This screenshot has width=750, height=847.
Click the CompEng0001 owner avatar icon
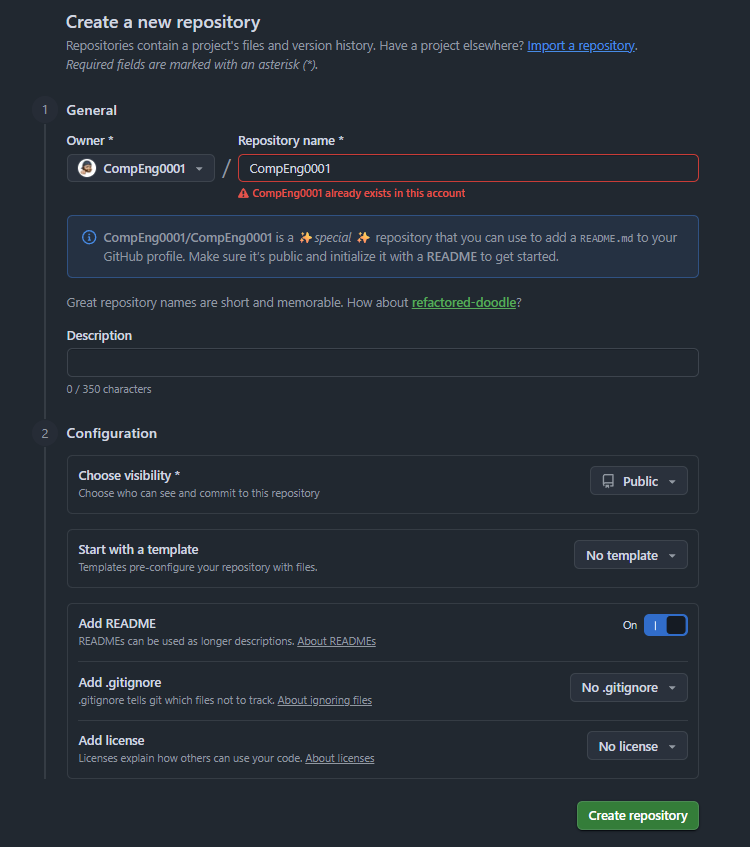coord(87,168)
